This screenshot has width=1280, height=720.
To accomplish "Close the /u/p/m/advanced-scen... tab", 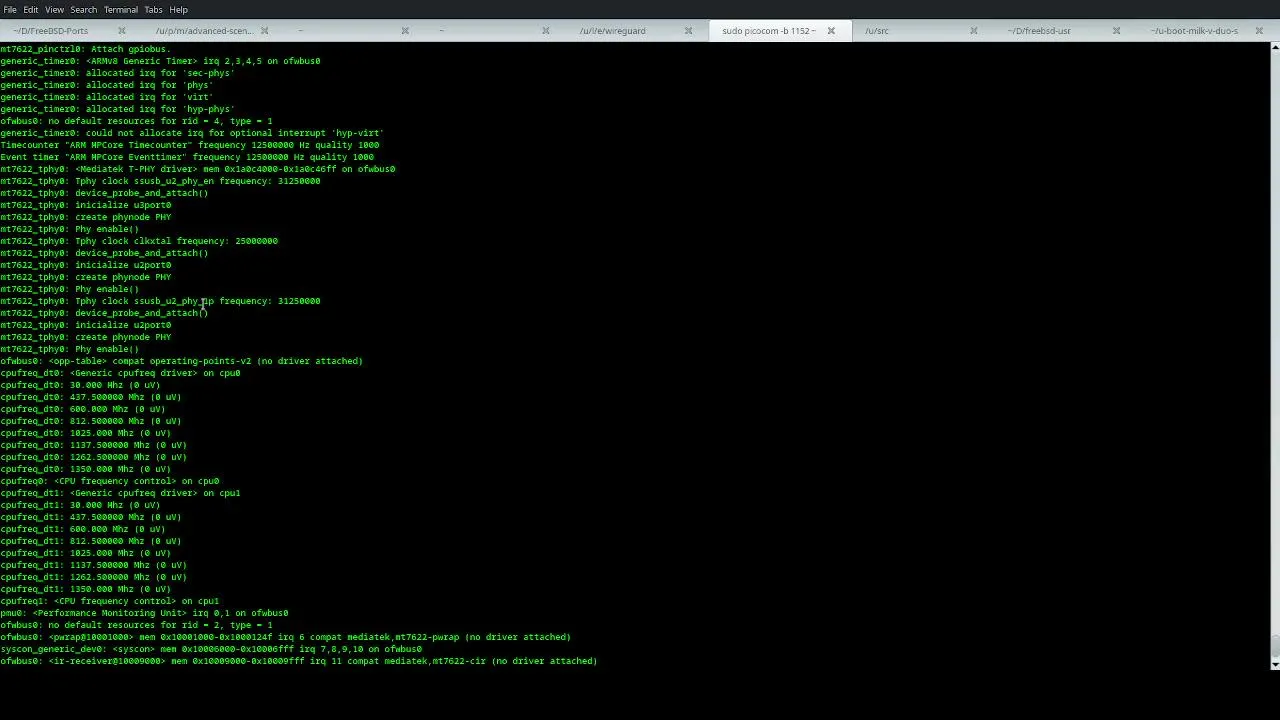I will pyautogui.click(x=264, y=31).
